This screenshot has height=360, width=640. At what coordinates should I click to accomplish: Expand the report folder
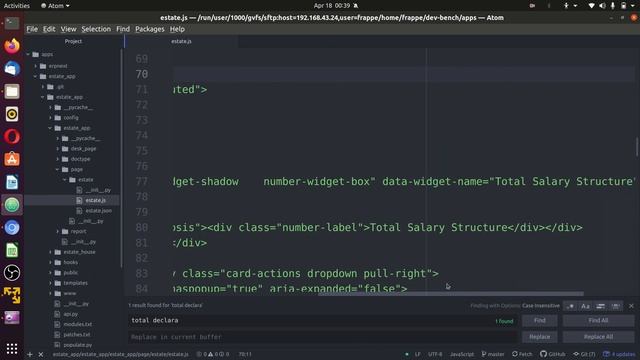click(x=58, y=231)
